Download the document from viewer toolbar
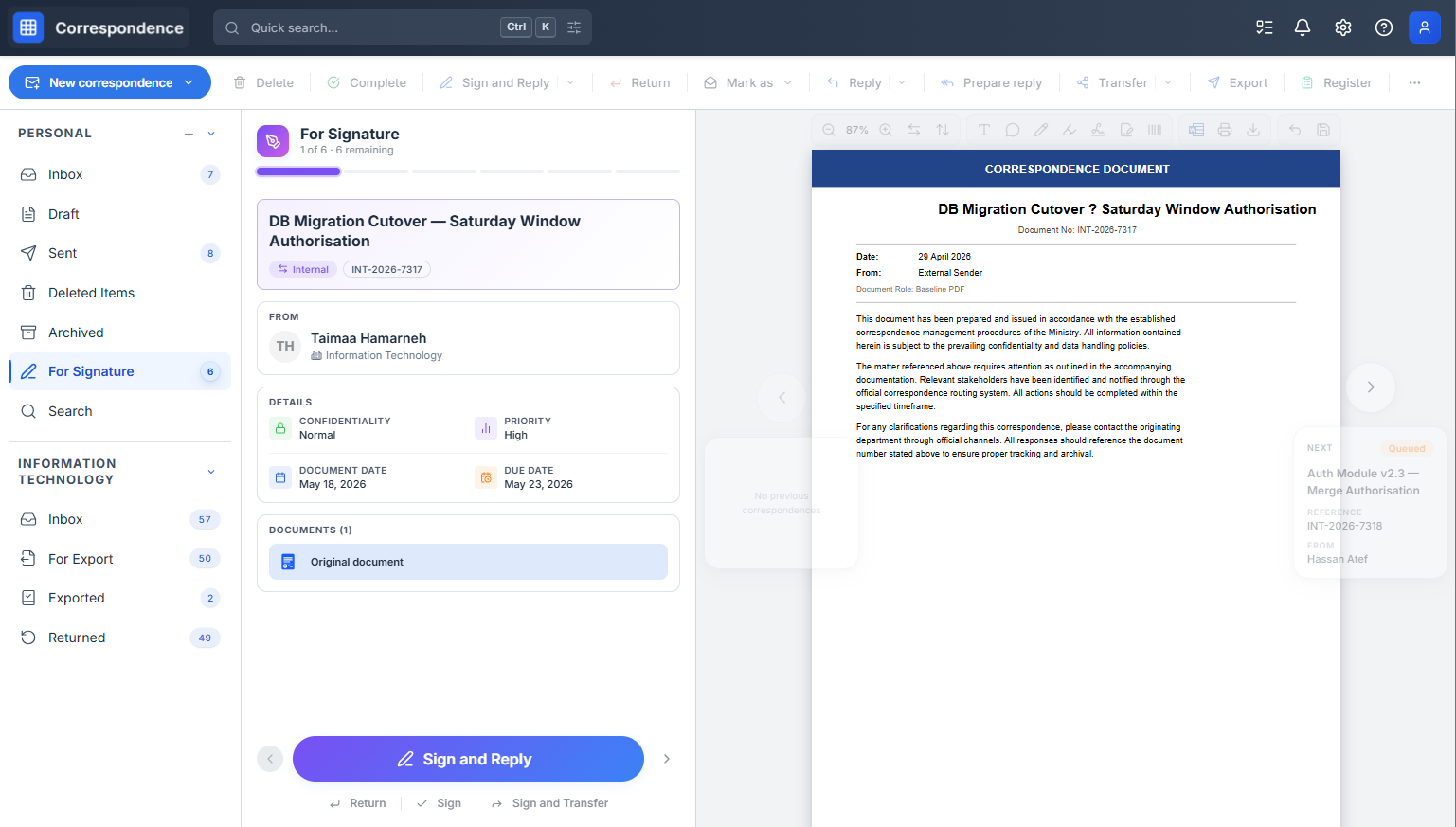Screen dimensions: 1456x827 [1253, 130]
